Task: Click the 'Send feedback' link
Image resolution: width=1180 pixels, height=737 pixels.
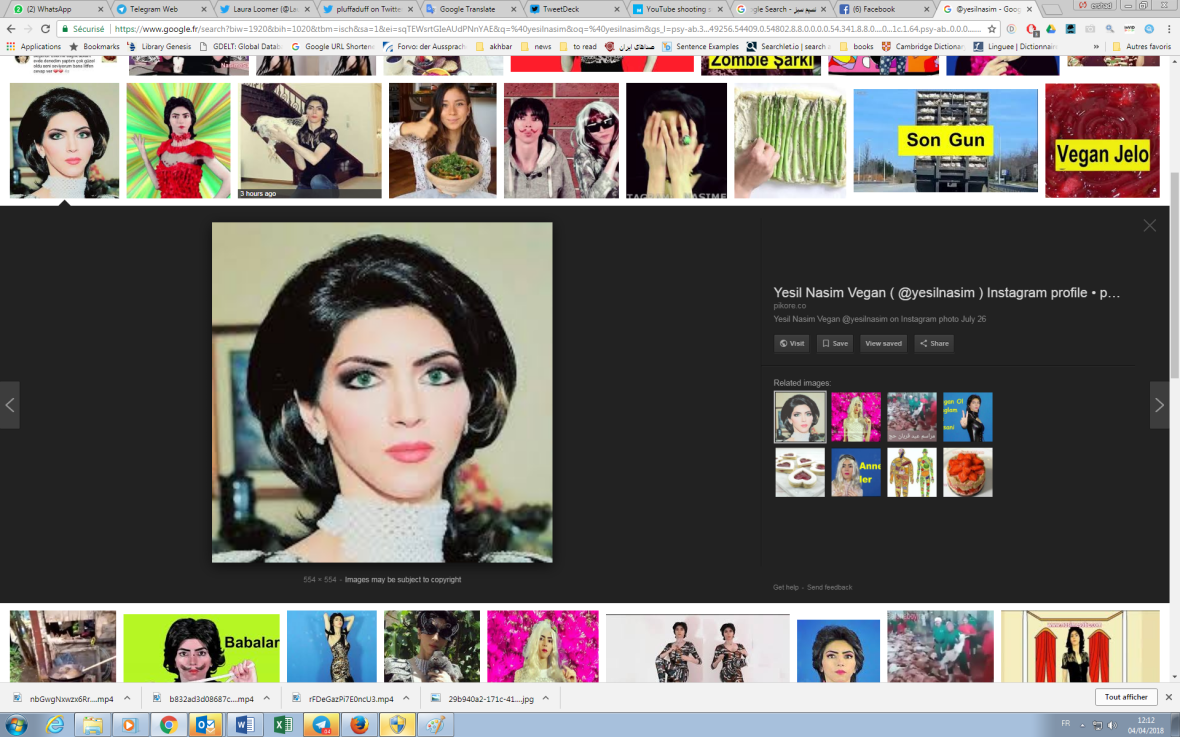Action: tap(829, 587)
